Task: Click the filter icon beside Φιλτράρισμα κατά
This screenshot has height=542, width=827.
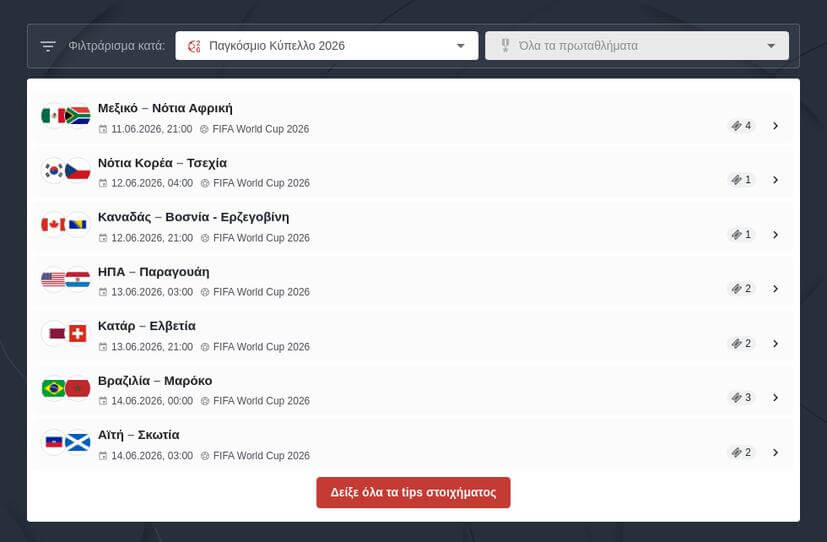Action: [48, 46]
